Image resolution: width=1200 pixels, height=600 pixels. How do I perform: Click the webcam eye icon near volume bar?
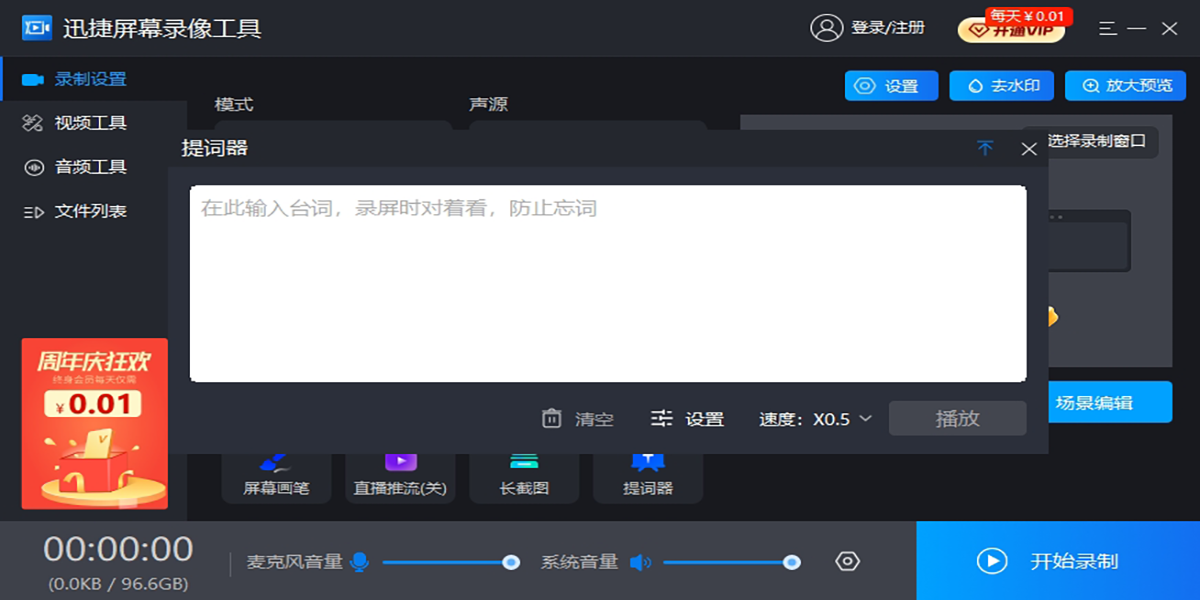(x=845, y=562)
